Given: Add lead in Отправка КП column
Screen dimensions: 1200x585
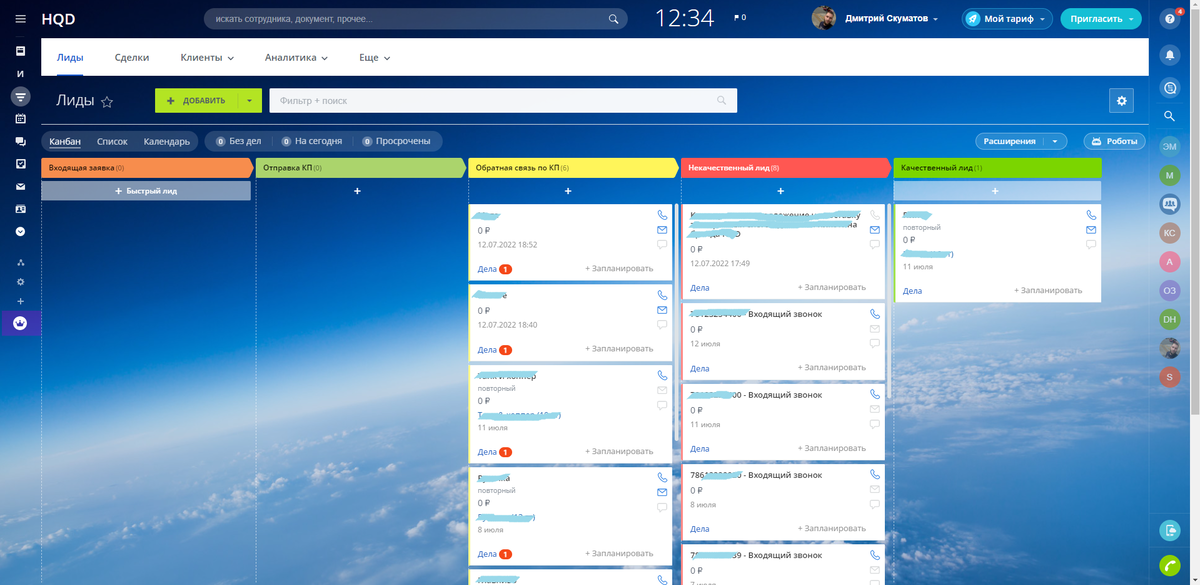Looking at the screenshot, I should click(x=357, y=190).
